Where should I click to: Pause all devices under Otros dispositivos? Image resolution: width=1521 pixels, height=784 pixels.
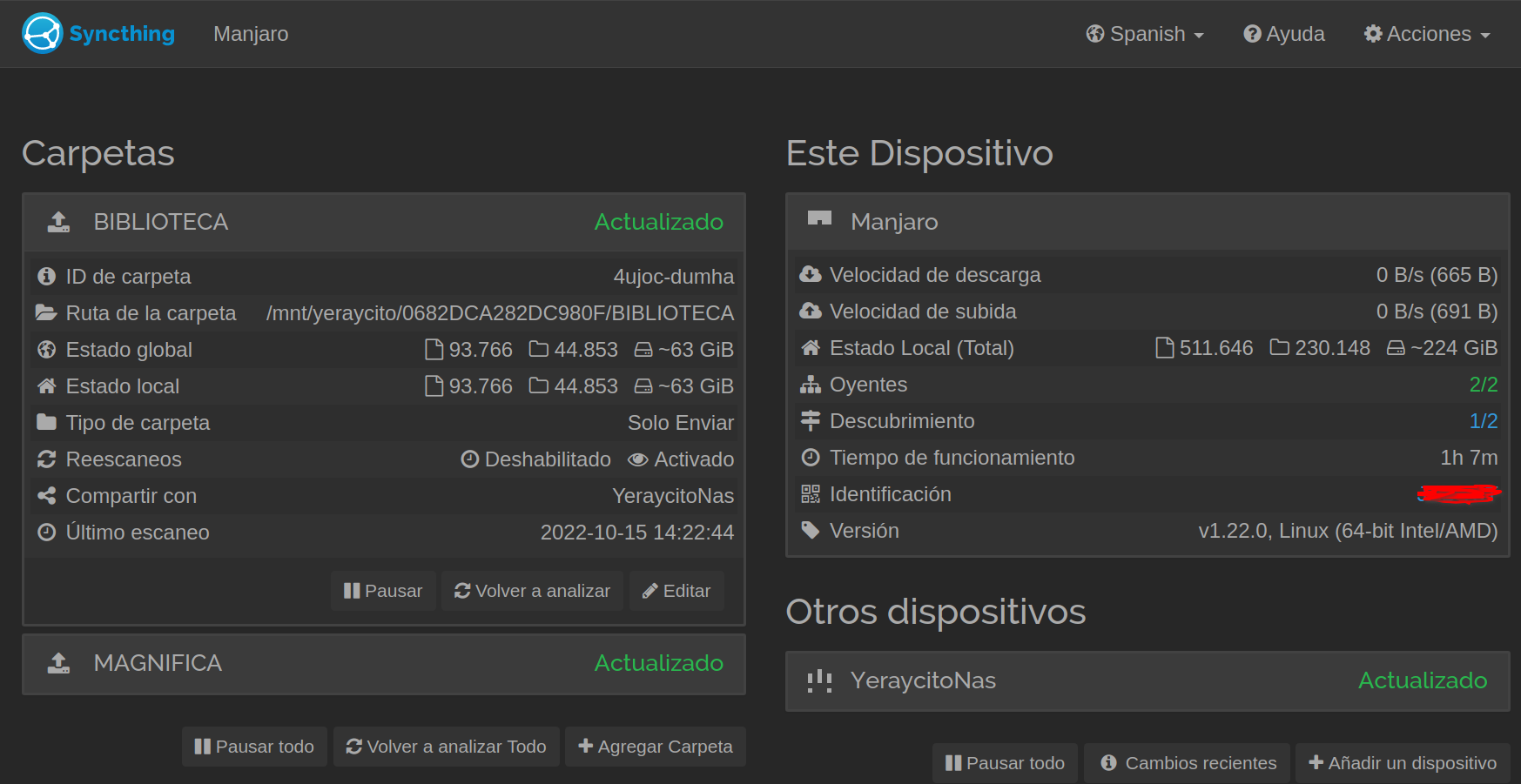1005,763
